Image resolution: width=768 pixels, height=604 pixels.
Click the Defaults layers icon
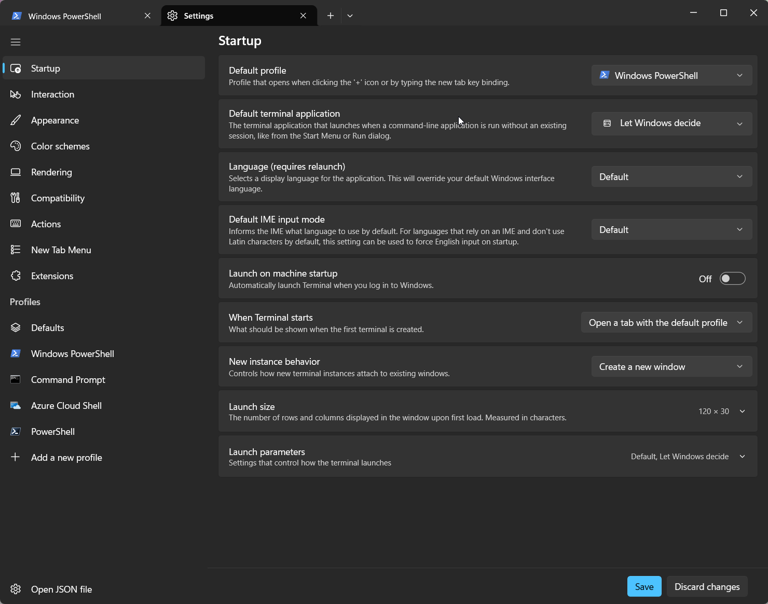click(16, 328)
